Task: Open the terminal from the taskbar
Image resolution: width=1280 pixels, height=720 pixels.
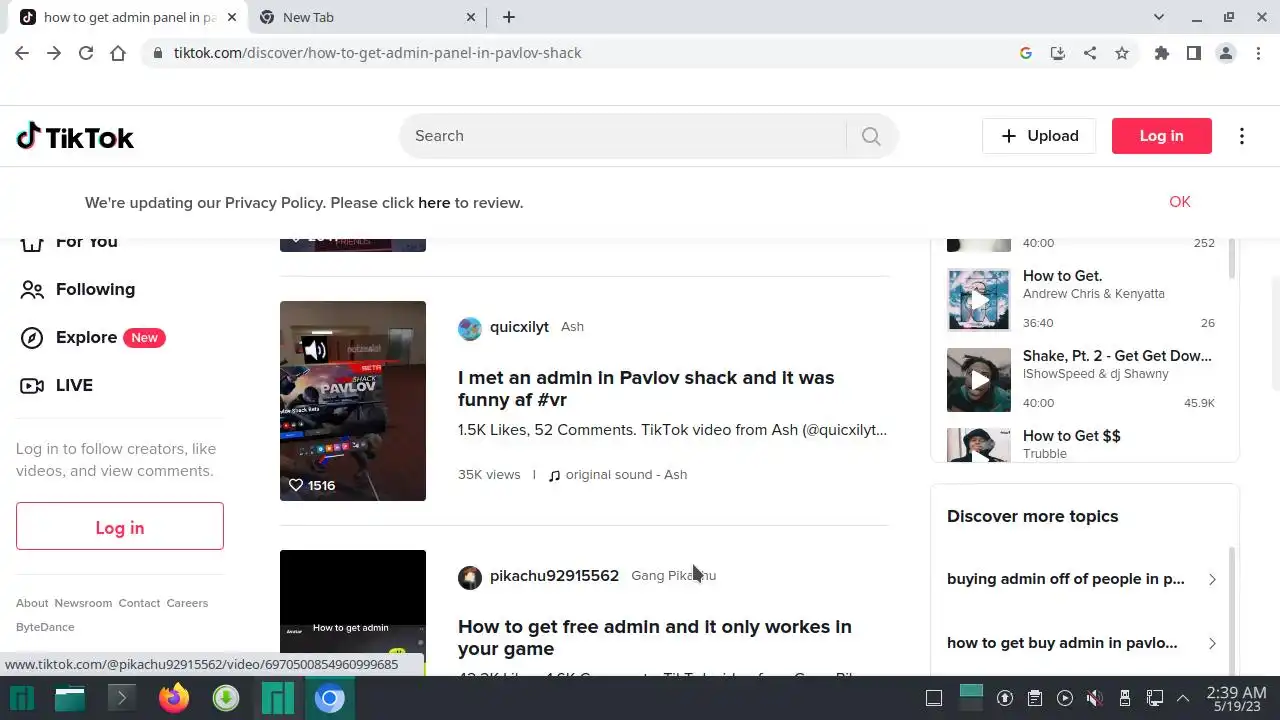Action: coord(122,698)
